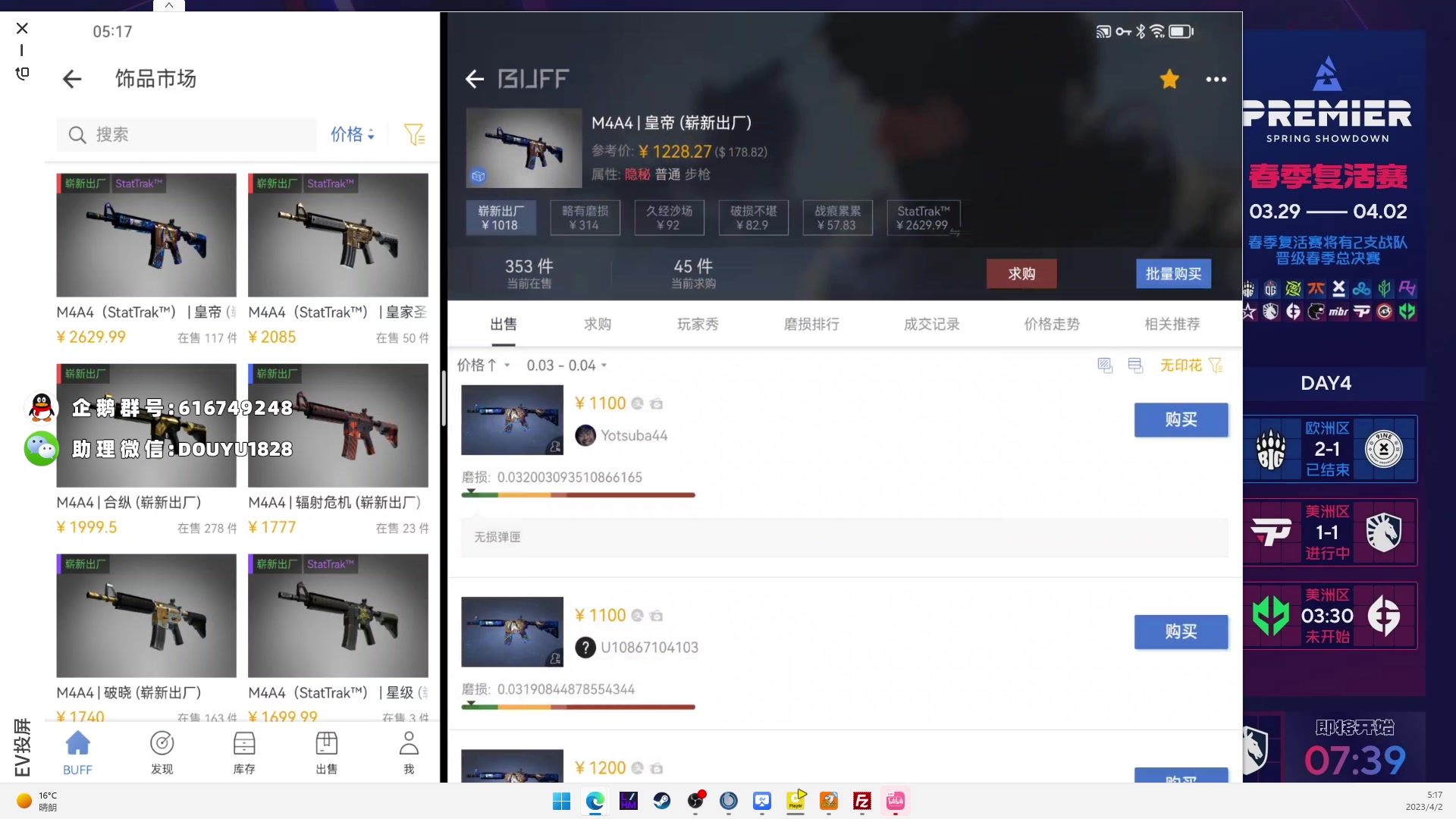
Task: Open FileZilla from taskbar
Action: pyautogui.click(x=862, y=801)
